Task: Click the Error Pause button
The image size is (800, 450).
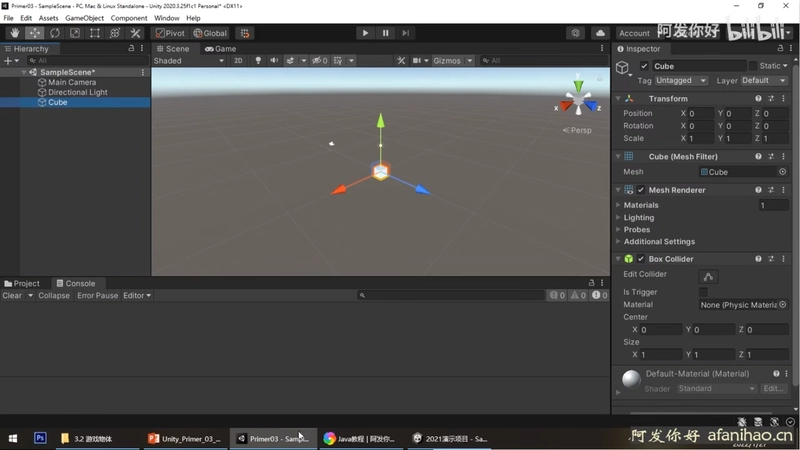Action: tap(97, 295)
